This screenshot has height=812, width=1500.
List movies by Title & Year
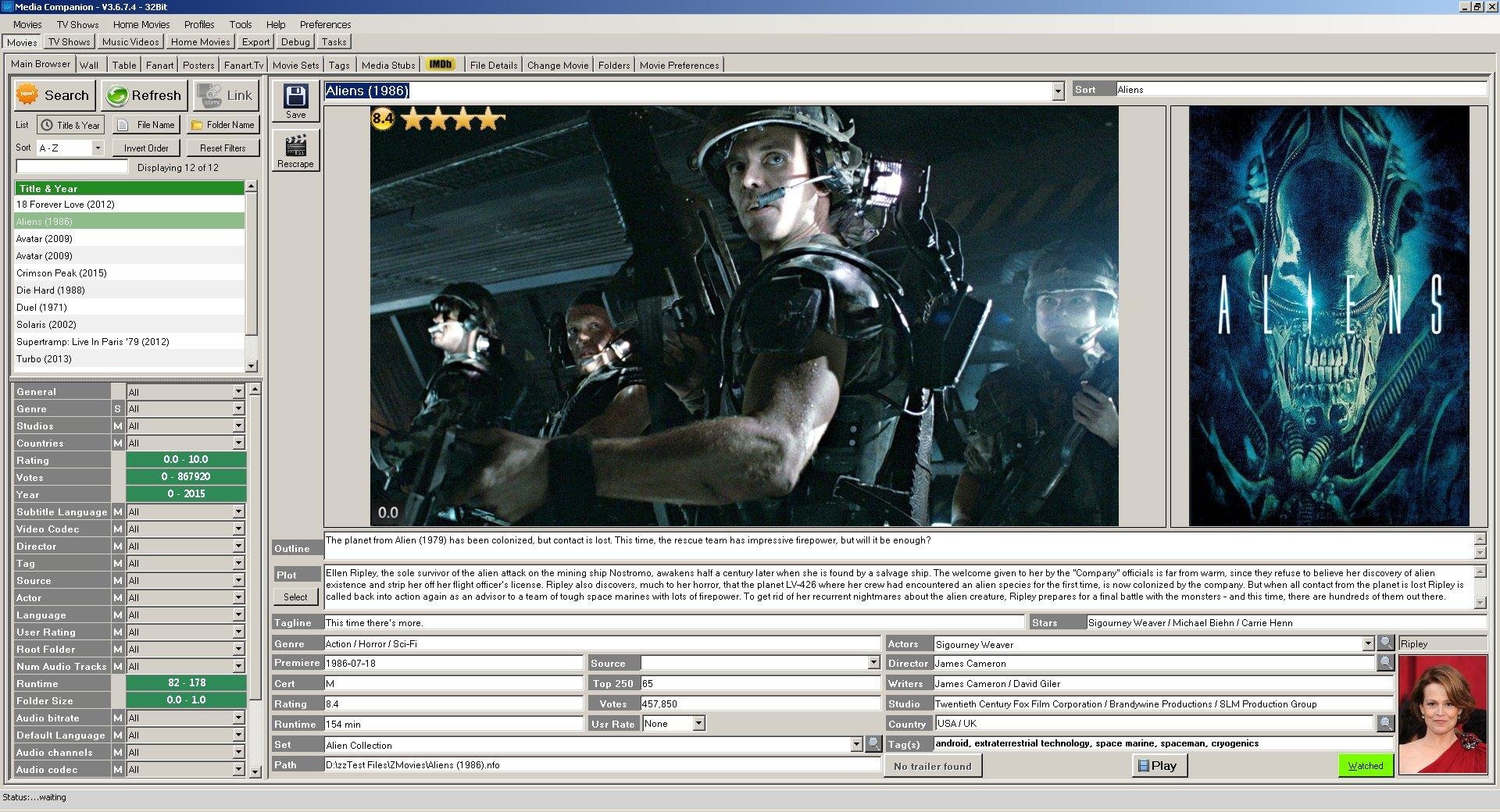pyautogui.click(x=71, y=125)
